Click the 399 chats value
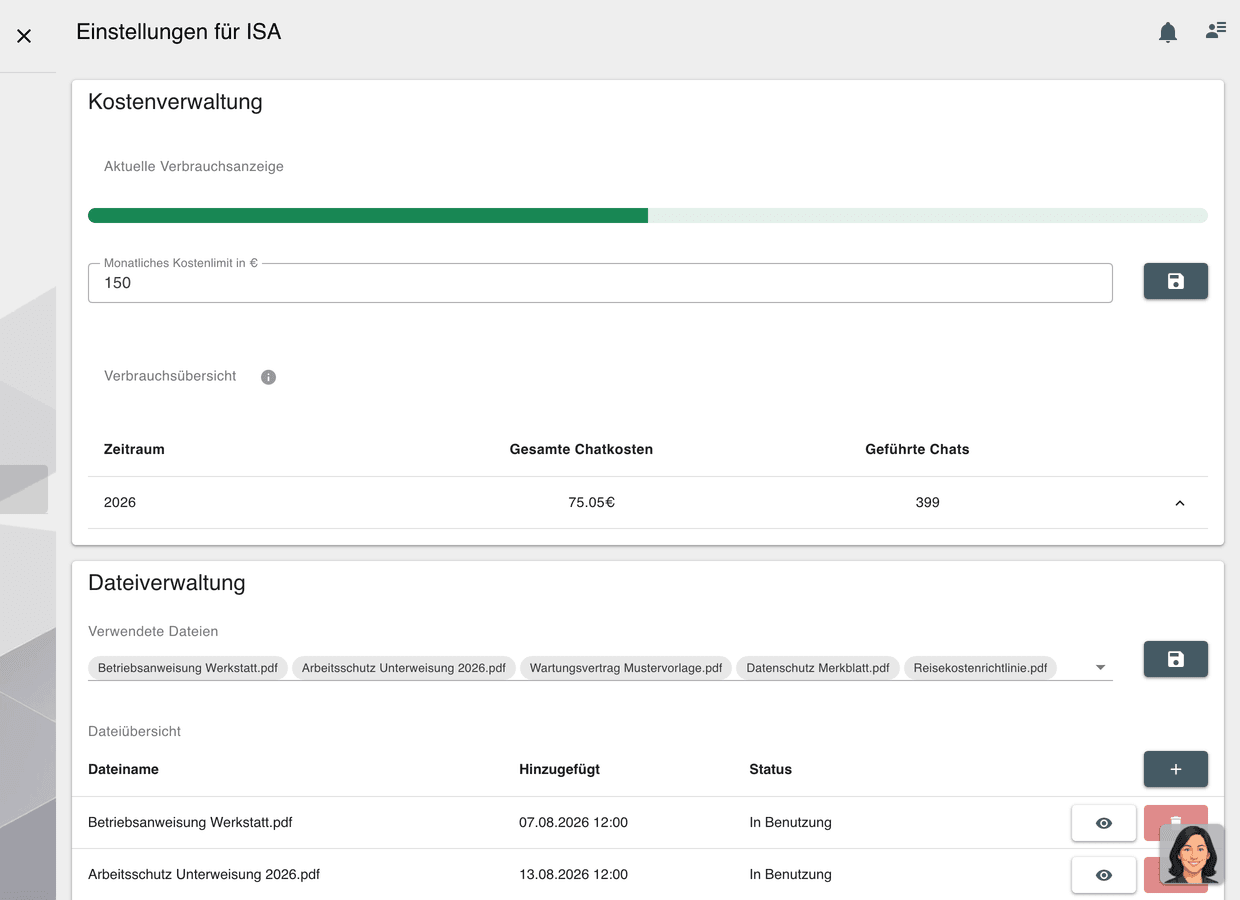The width and height of the screenshot is (1240, 900). click(x=927, y=502)
